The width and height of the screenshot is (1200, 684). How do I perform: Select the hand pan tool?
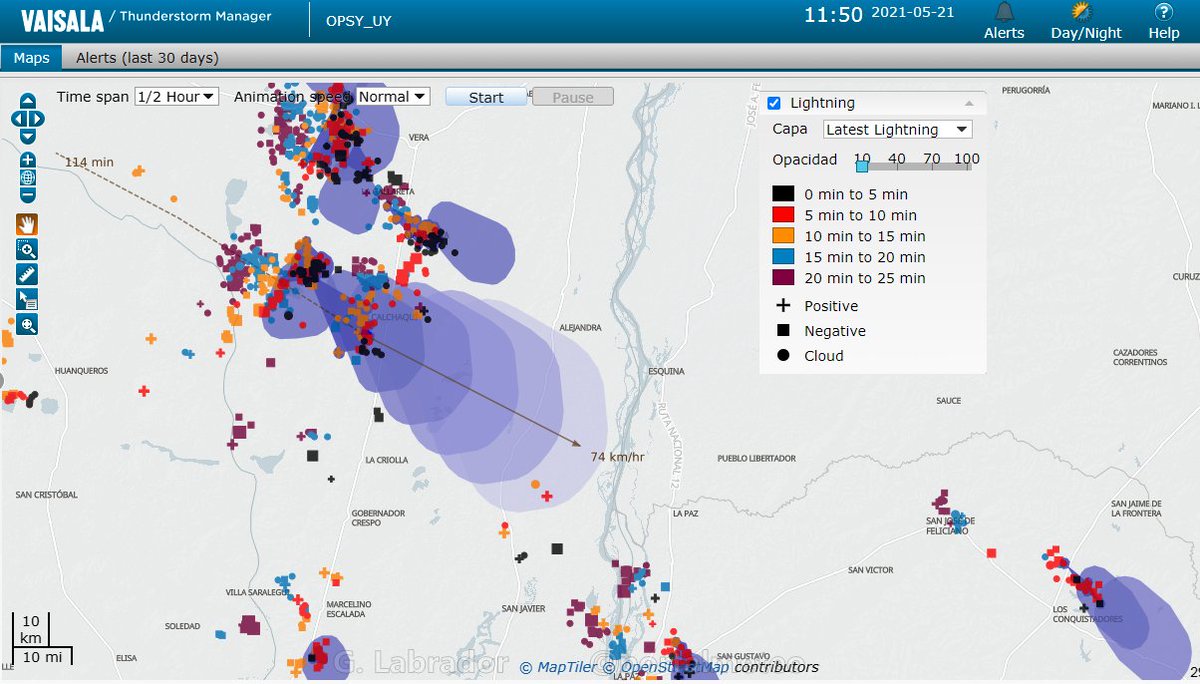(27, 224)
